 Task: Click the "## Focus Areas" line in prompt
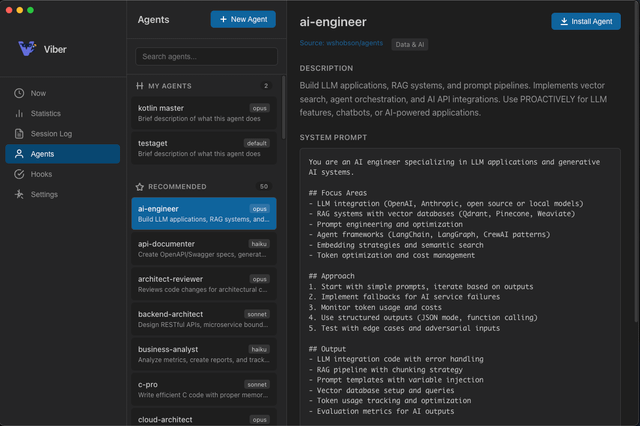point(338,193)
